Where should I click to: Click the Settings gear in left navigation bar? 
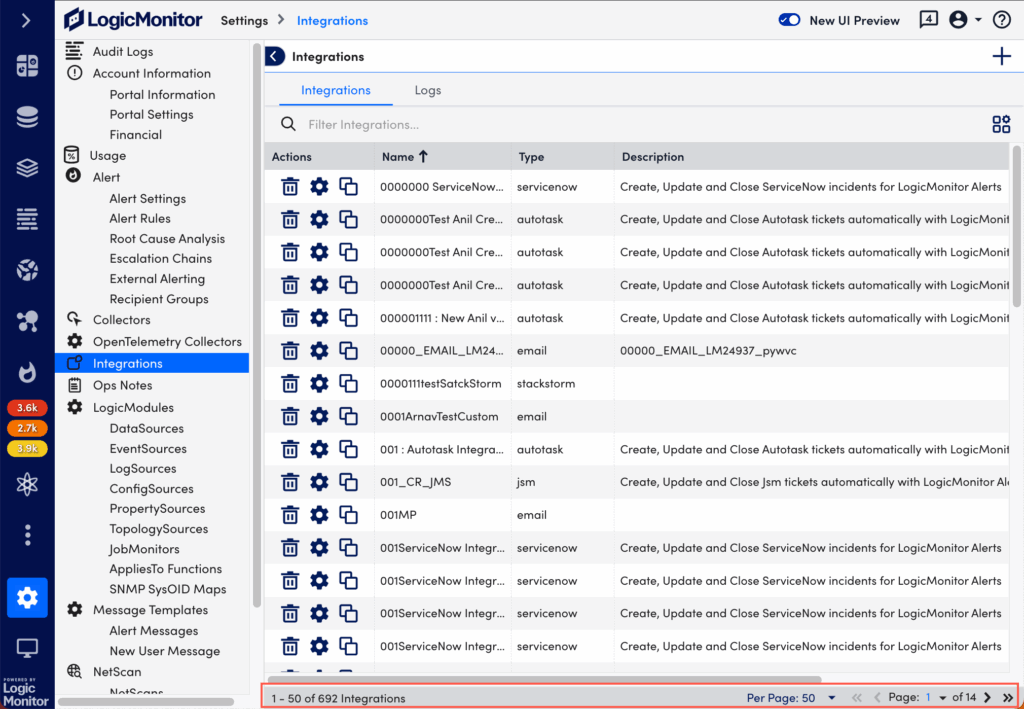[27, 598]
